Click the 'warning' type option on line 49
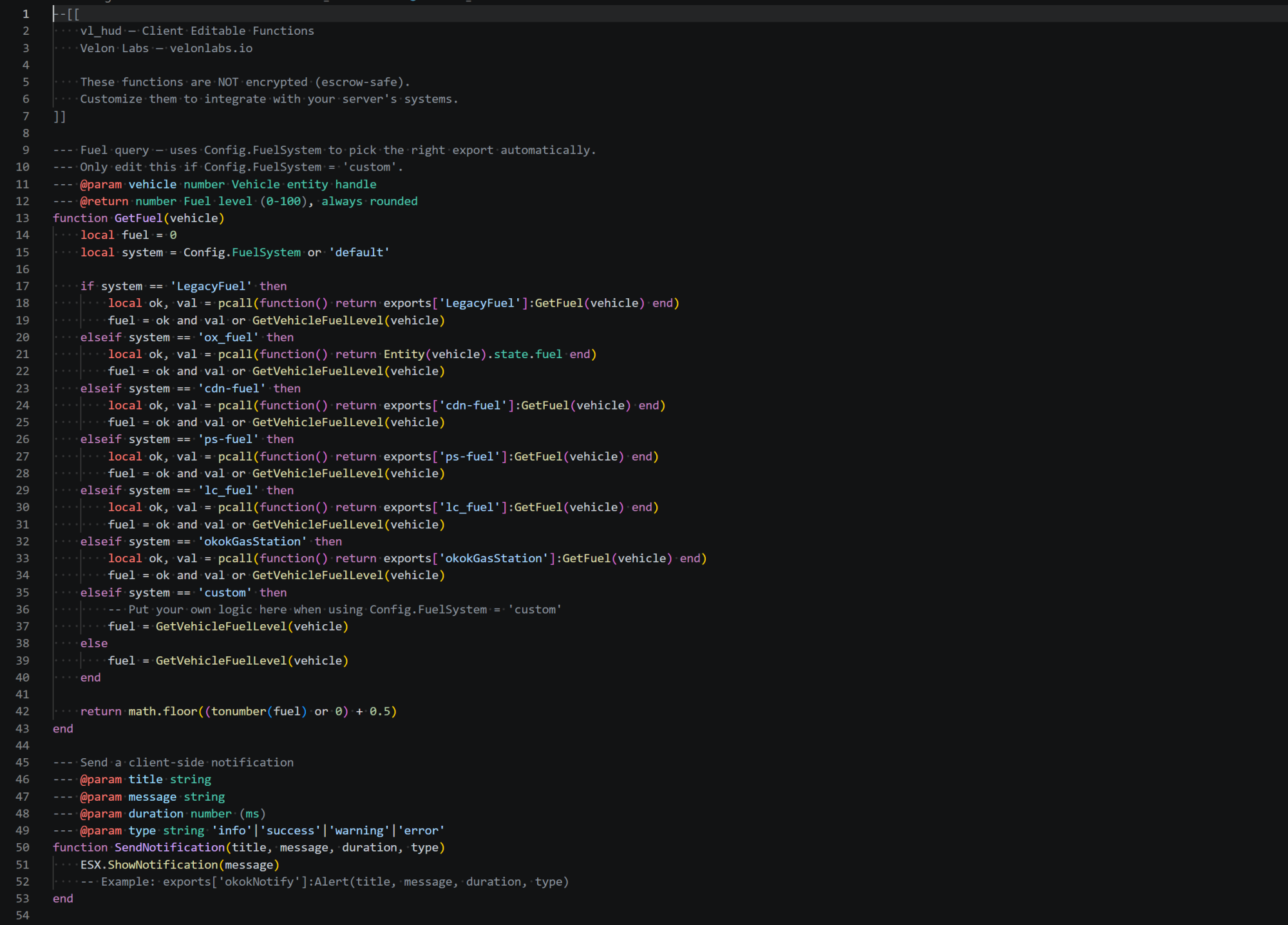This screenshot has height=925, width=1288. (359, 830)
